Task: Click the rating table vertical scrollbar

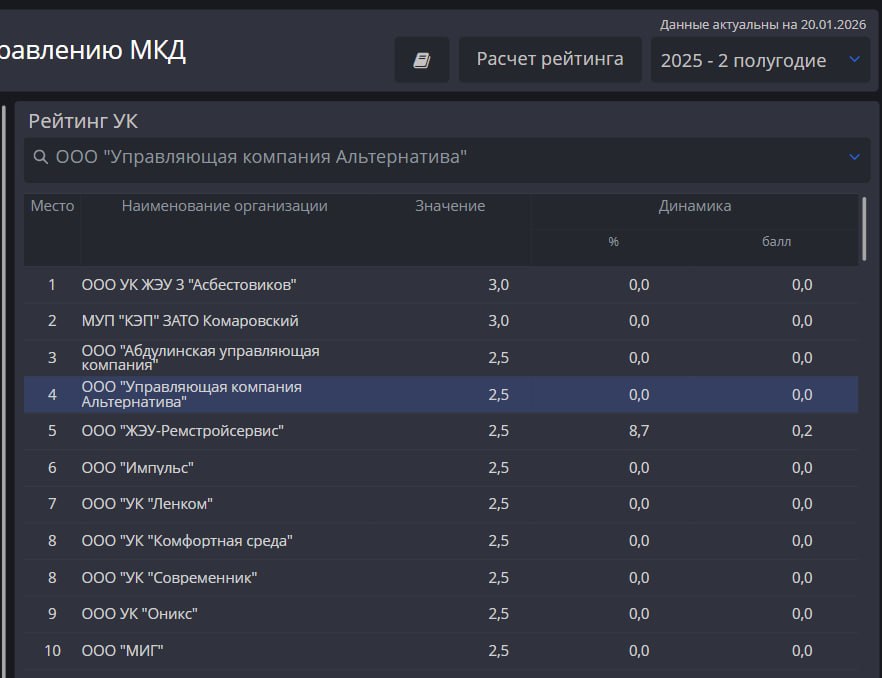Action: [864, 228]
